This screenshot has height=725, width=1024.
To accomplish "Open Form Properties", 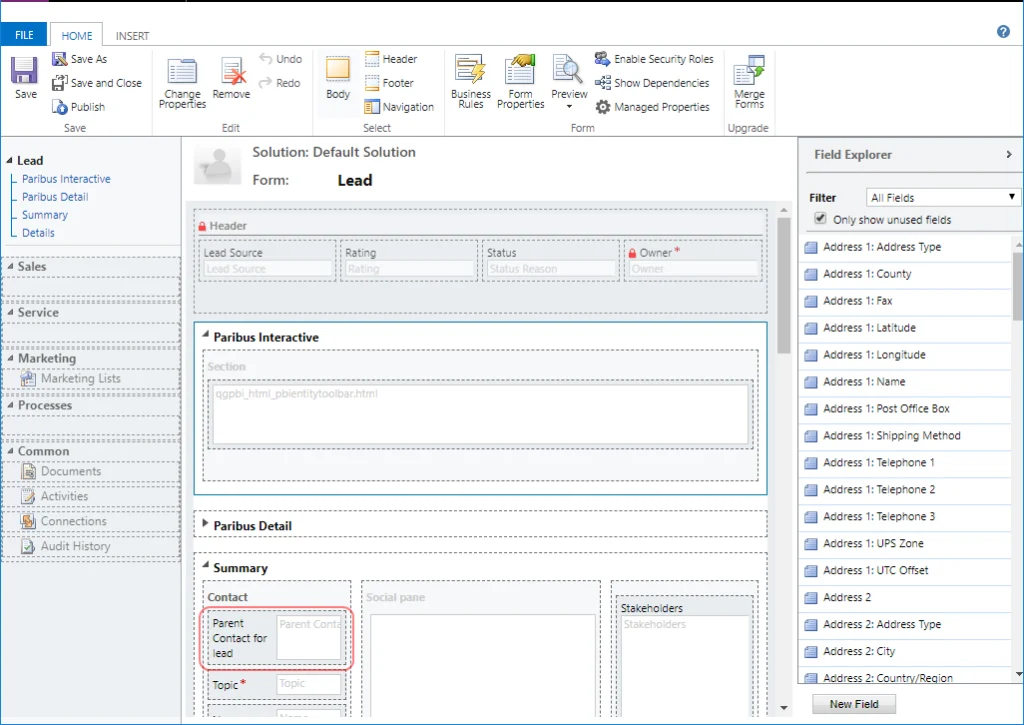I will coord(520,82).
